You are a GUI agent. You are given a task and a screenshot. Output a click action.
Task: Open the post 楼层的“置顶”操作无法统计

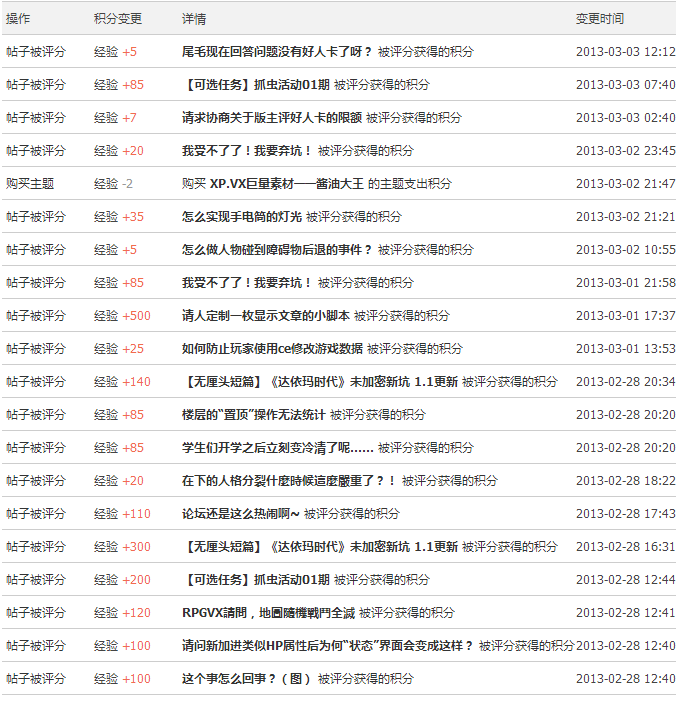(x=254, y=415)
